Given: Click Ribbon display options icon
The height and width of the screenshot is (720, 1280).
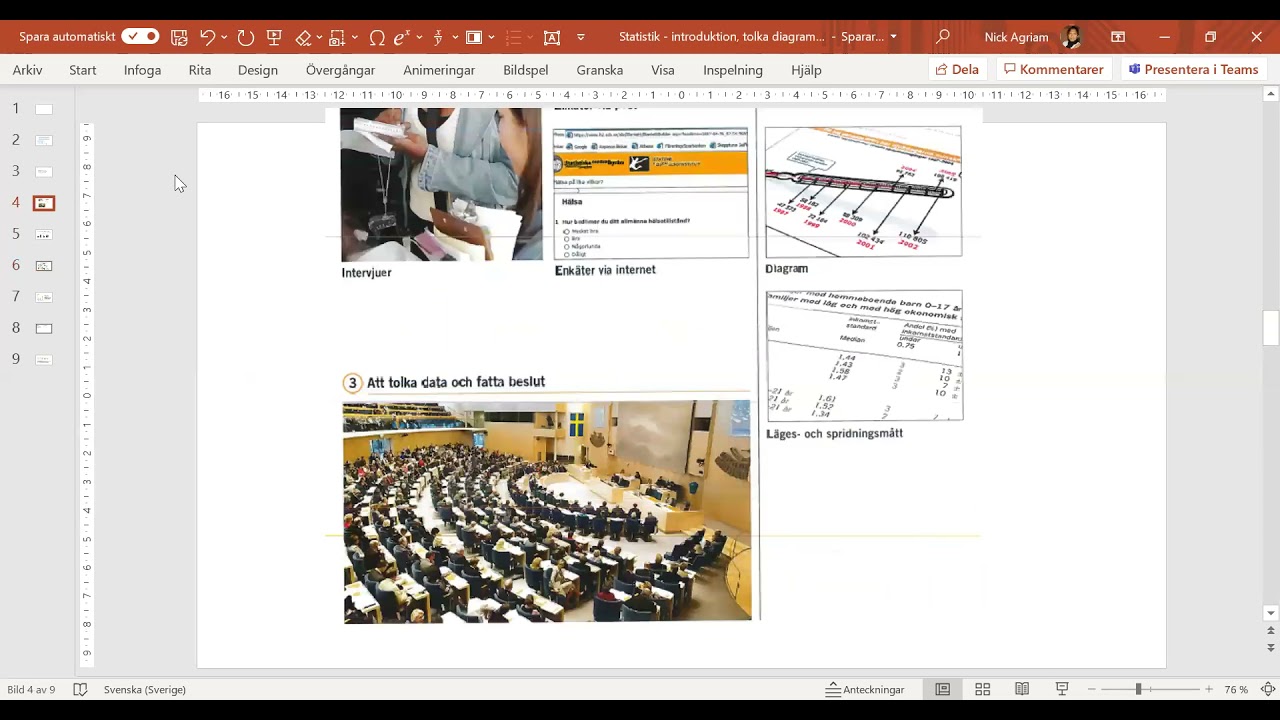Looking at the screenshot, I should click(1118, 37).
